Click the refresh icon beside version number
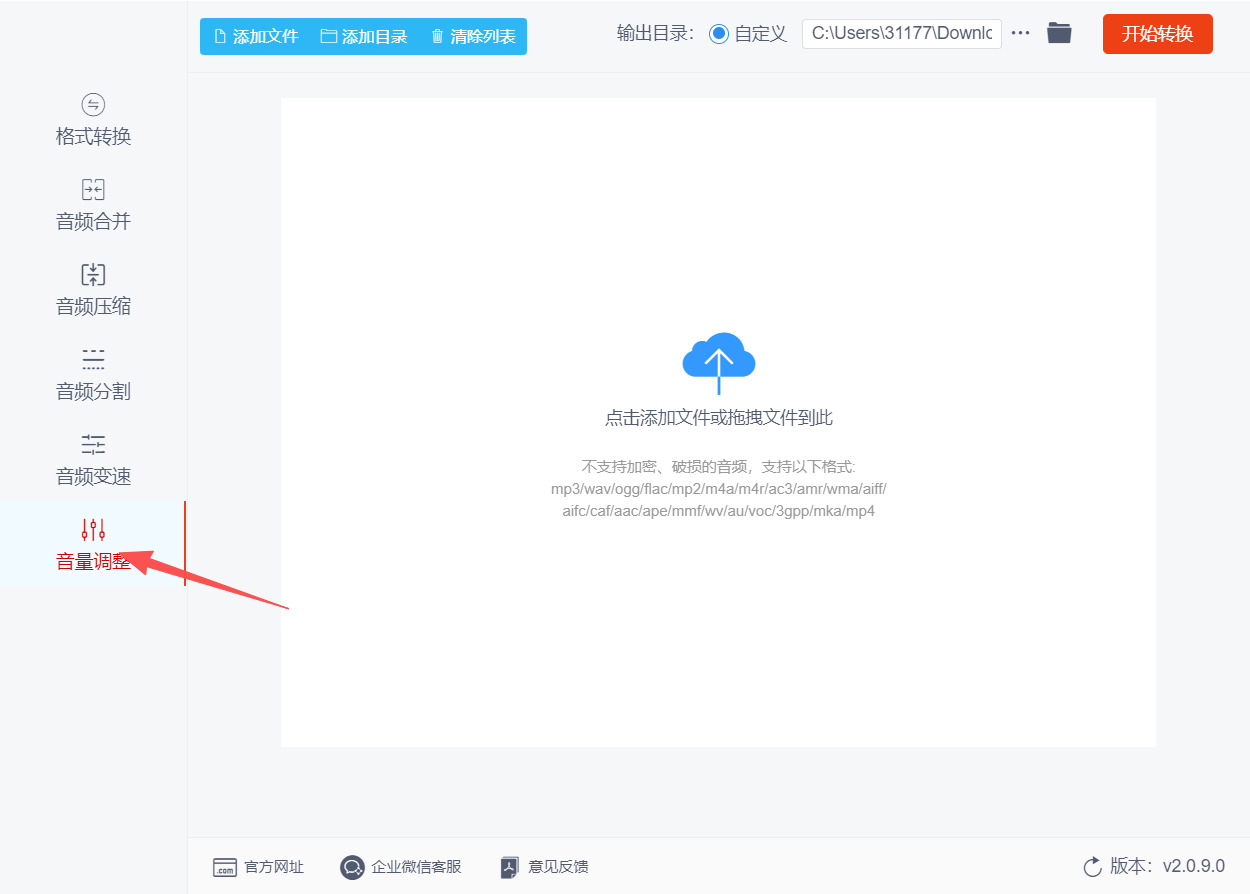This screenshot has height=894, width=1250. [1092, 866]
